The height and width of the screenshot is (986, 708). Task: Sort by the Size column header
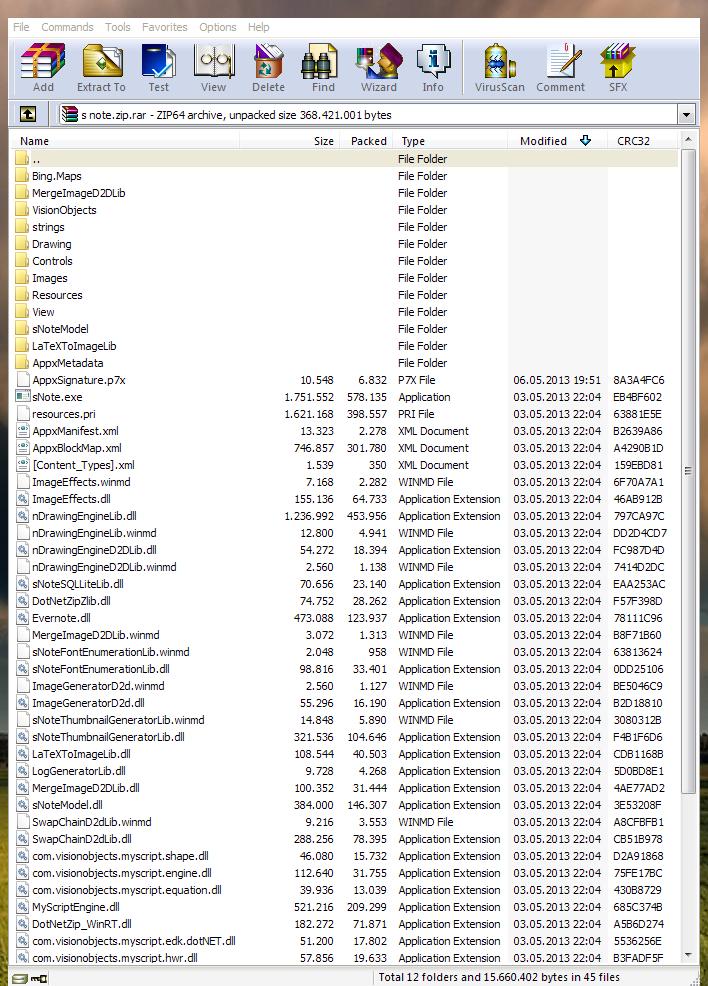pos(290,141)
